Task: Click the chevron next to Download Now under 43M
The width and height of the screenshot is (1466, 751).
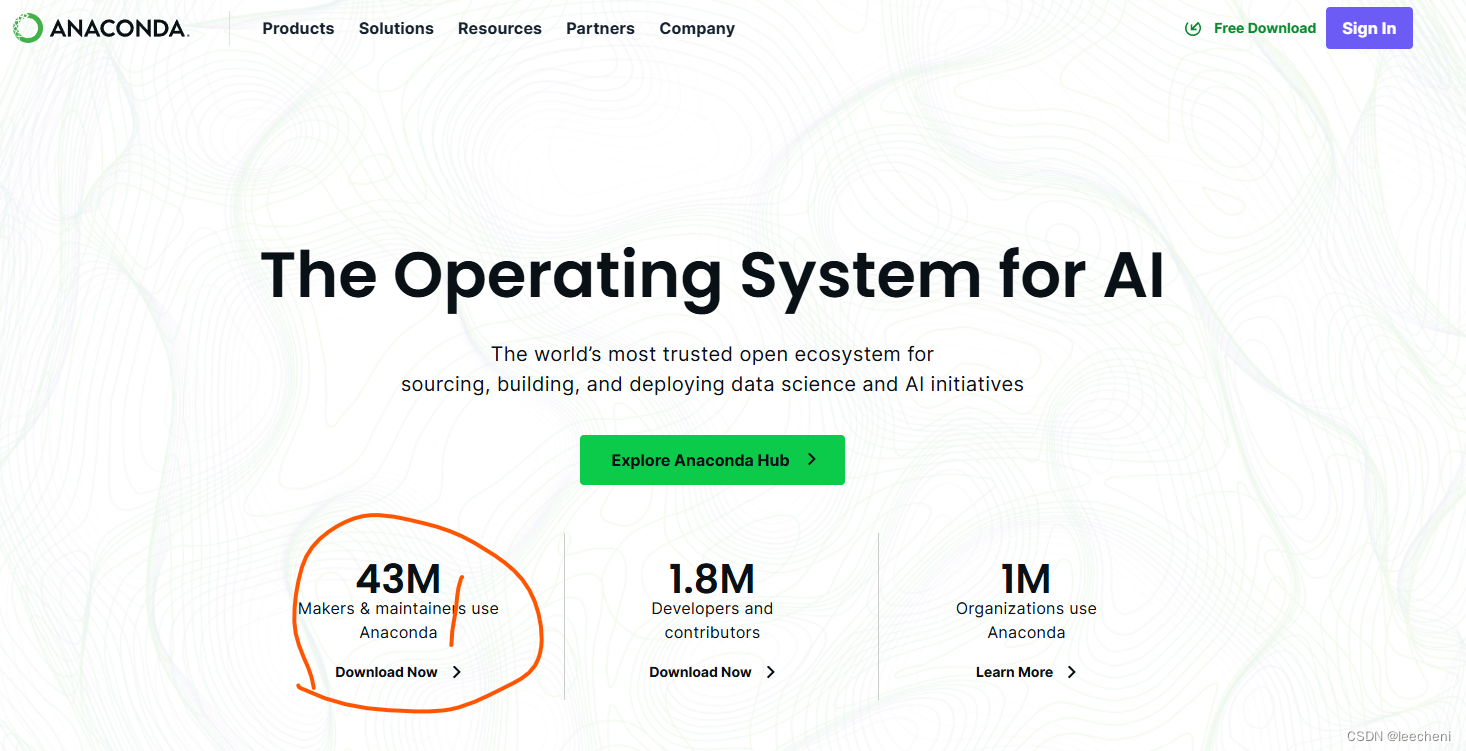Action: click(x=457, y=672)
